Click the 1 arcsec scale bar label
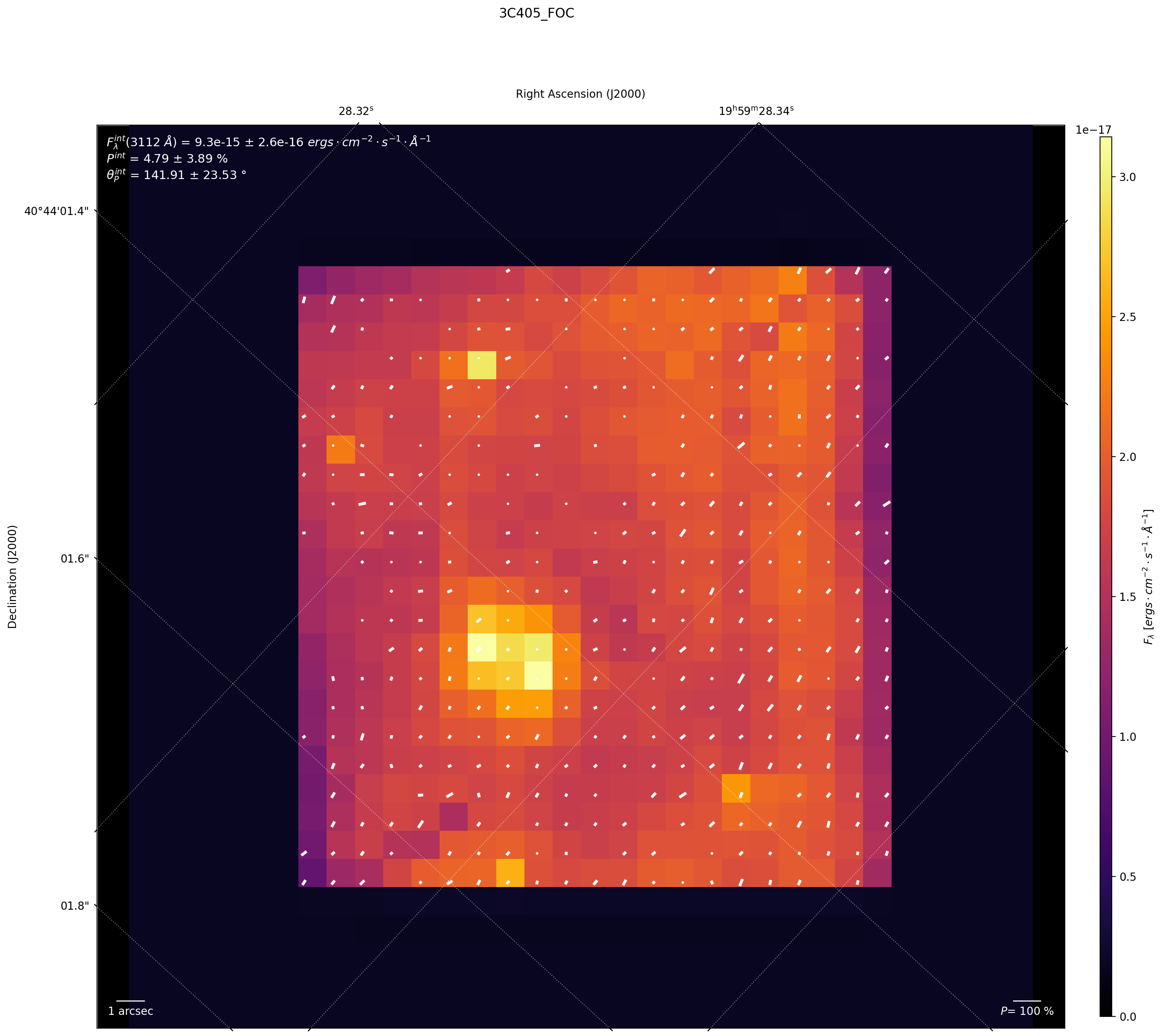Screen dimensions: 1163x1036 click(x=130, y=1011)
